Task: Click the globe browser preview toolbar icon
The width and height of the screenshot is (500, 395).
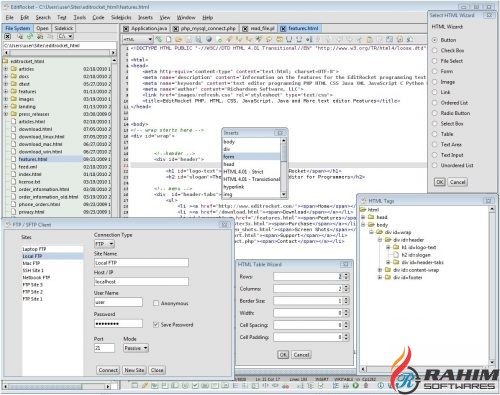Action: click(209, 39)
